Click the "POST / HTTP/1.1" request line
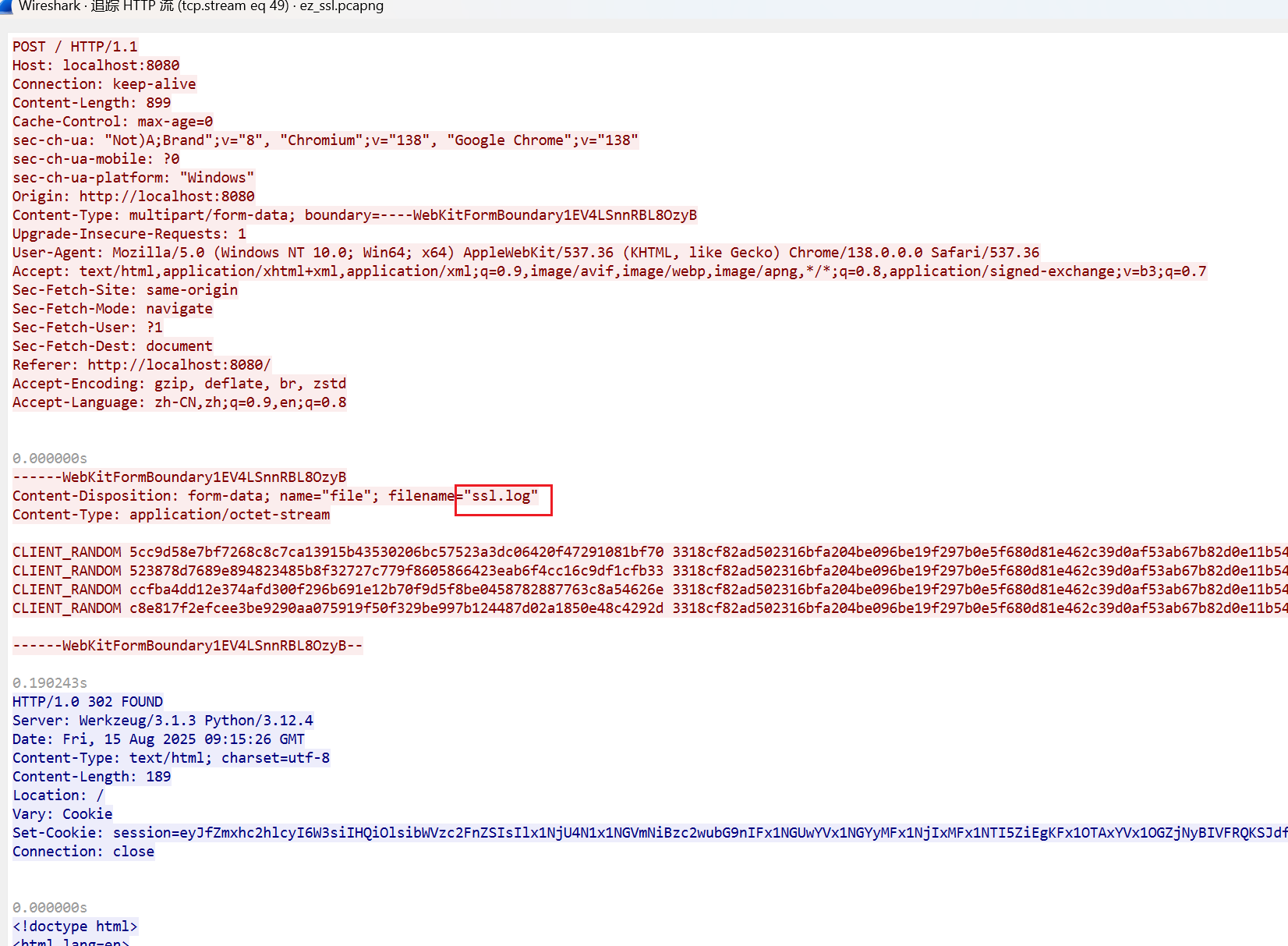The image size is (1288, 946). coord(75,47)
